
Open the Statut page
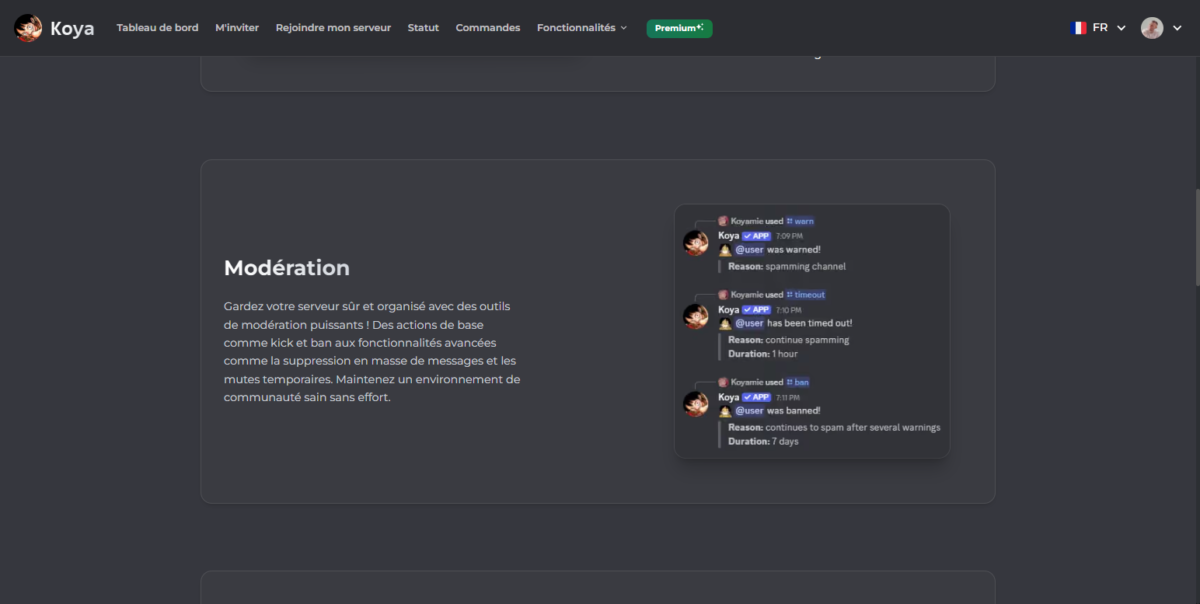click(423, 28)
